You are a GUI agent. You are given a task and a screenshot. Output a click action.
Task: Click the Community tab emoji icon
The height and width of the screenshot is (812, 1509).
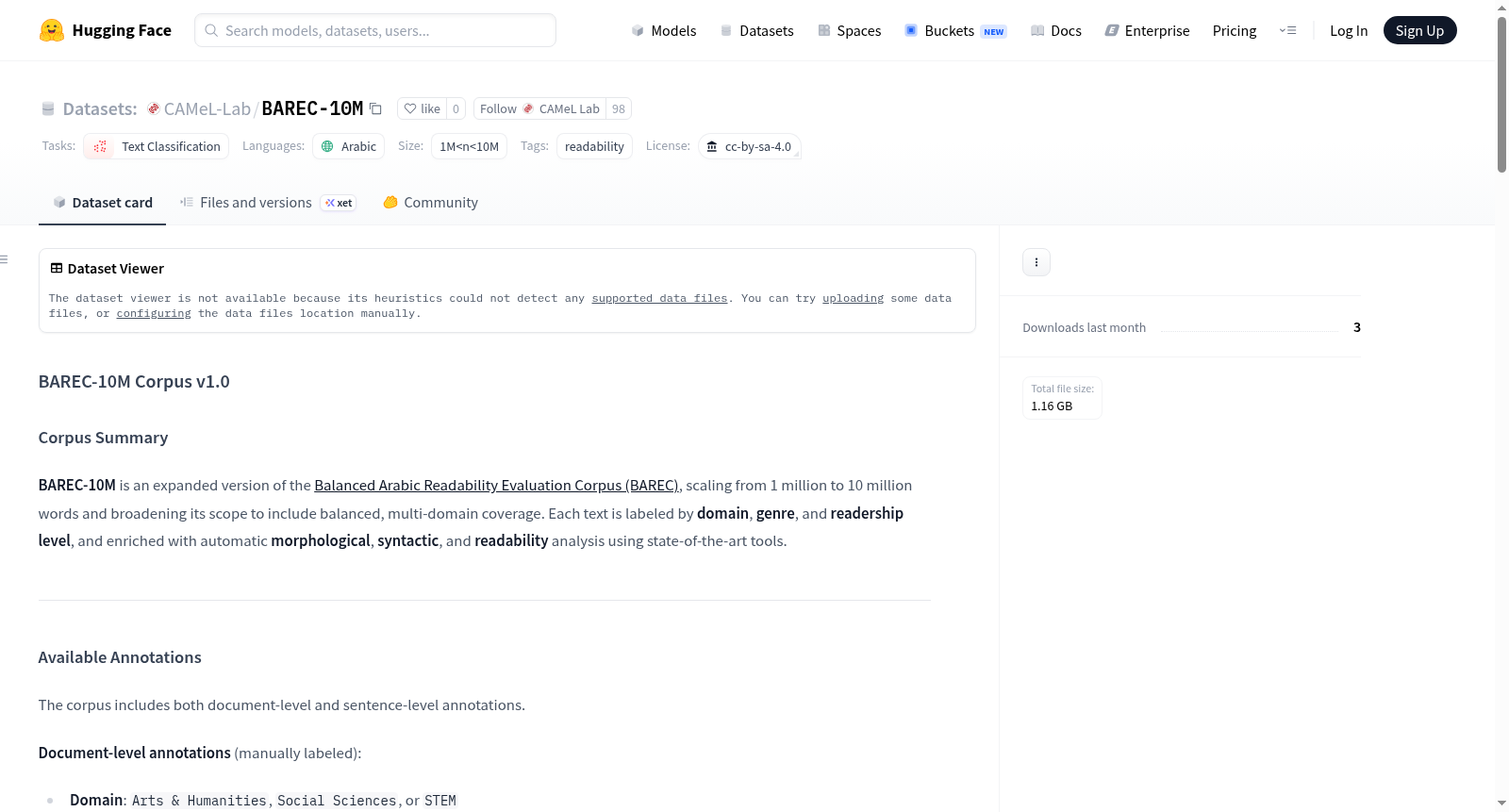[x=390, y=202]
